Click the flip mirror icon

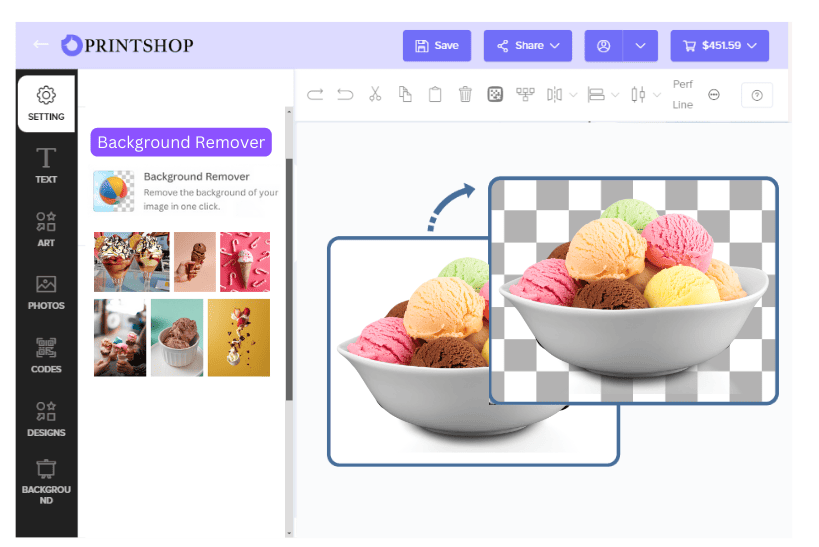555,95
